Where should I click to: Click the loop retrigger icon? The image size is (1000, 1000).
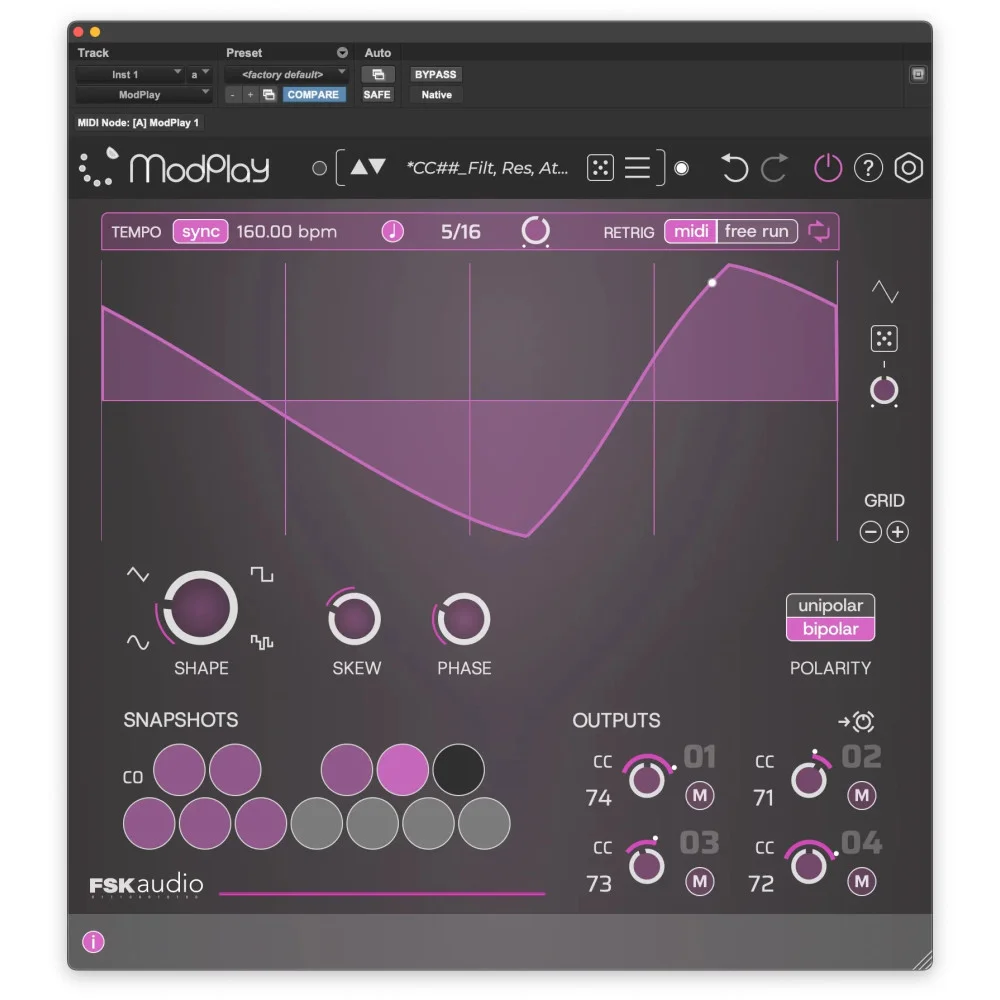pos(819,231)
